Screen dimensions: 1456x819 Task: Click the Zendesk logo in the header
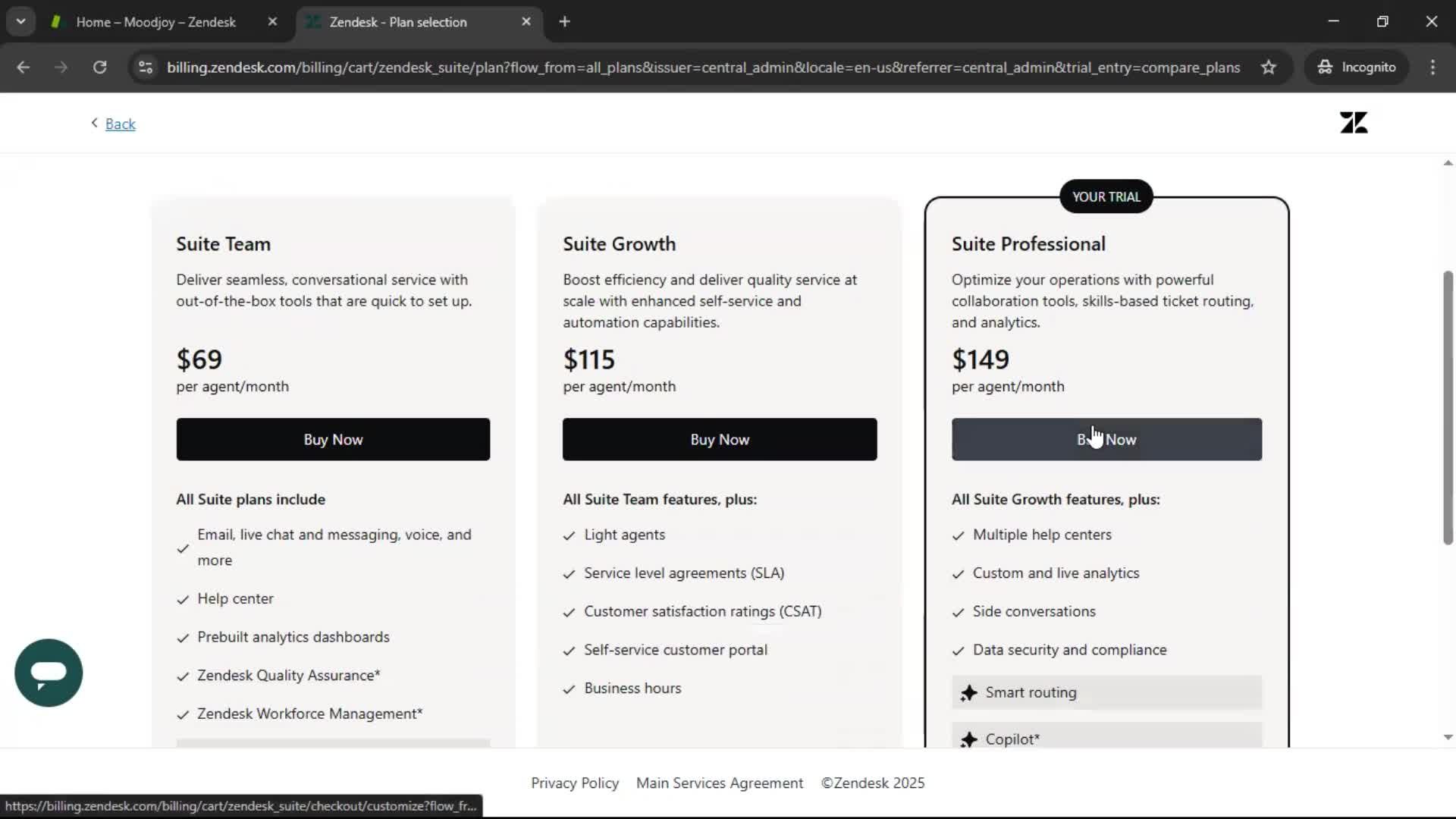click(1354, 123)
